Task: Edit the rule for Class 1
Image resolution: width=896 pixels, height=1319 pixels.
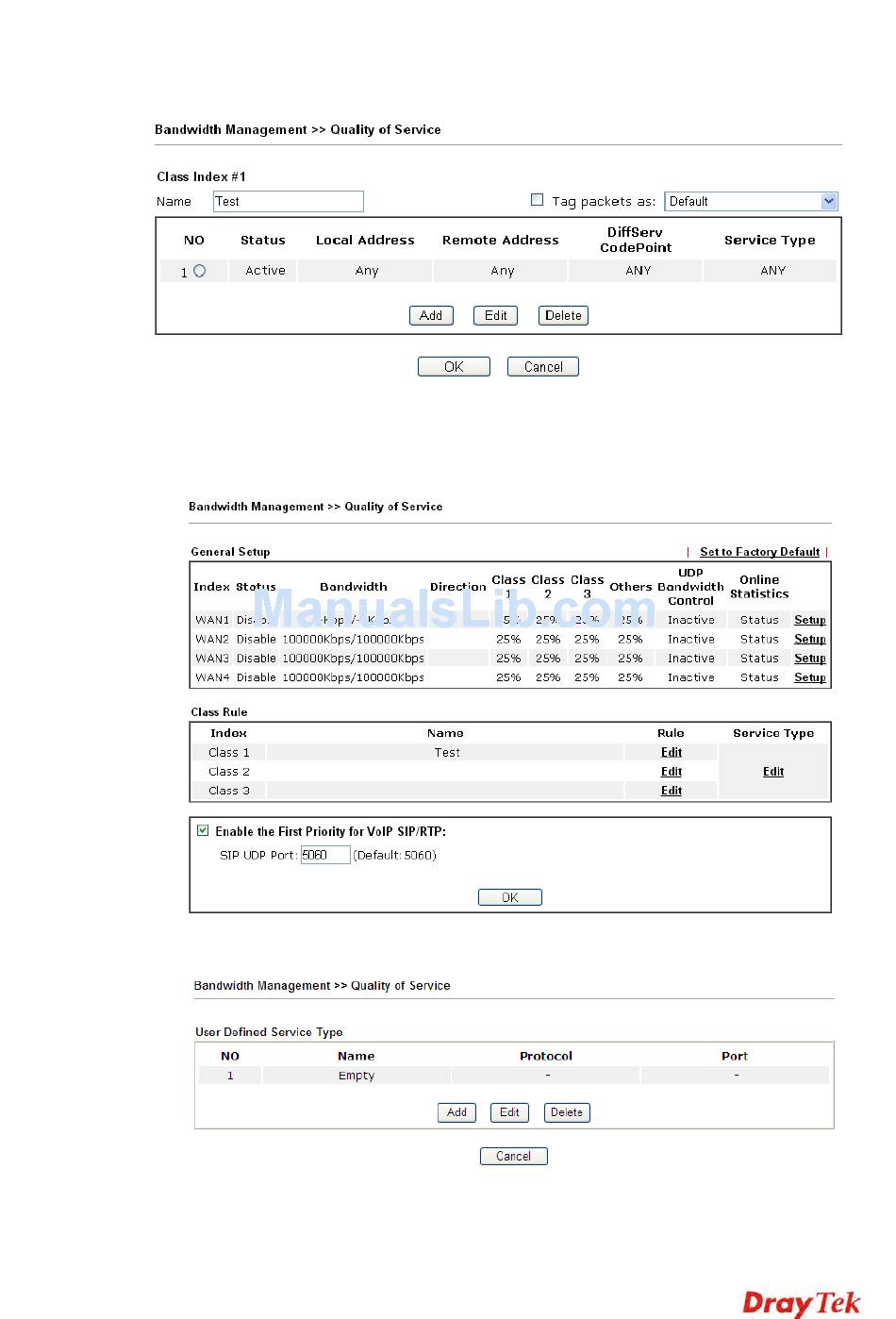Action: (672, 752)
